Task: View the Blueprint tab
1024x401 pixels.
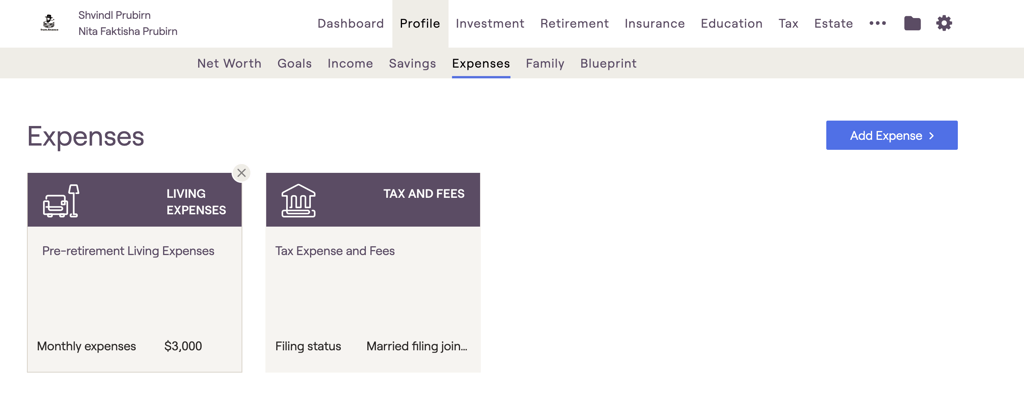Action: [608, 63]
